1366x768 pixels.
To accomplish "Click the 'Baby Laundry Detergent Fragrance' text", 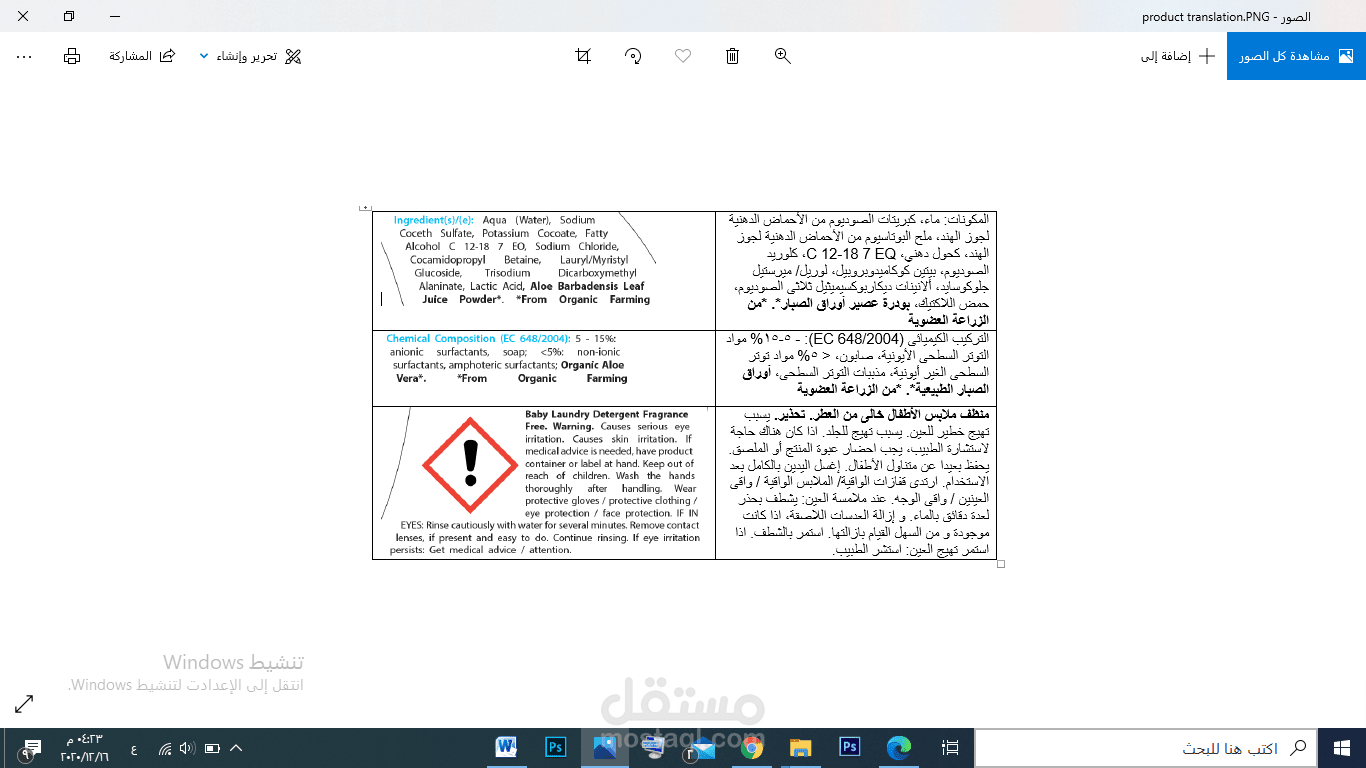I will point(607,414).
